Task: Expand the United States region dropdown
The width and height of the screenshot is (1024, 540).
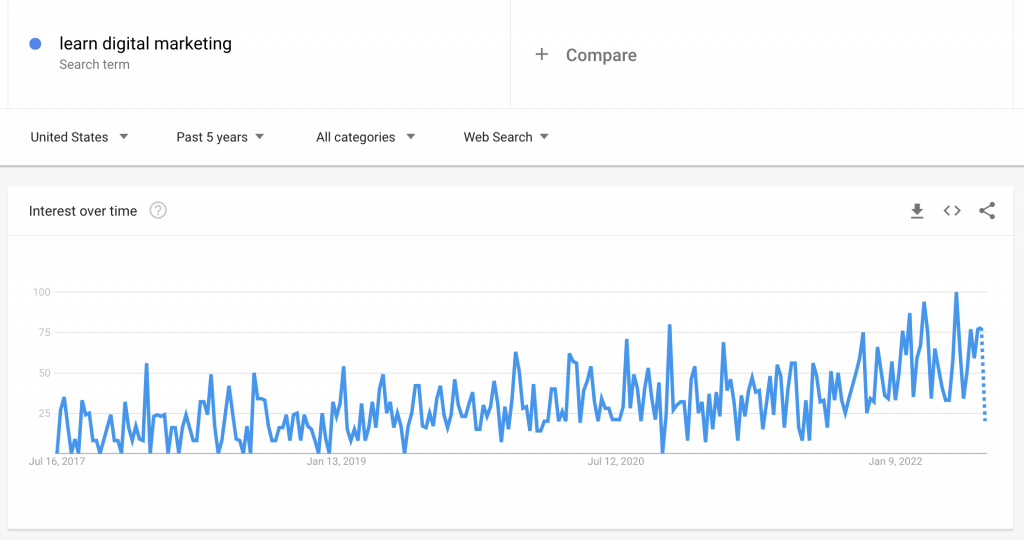Action: point(79,137)
